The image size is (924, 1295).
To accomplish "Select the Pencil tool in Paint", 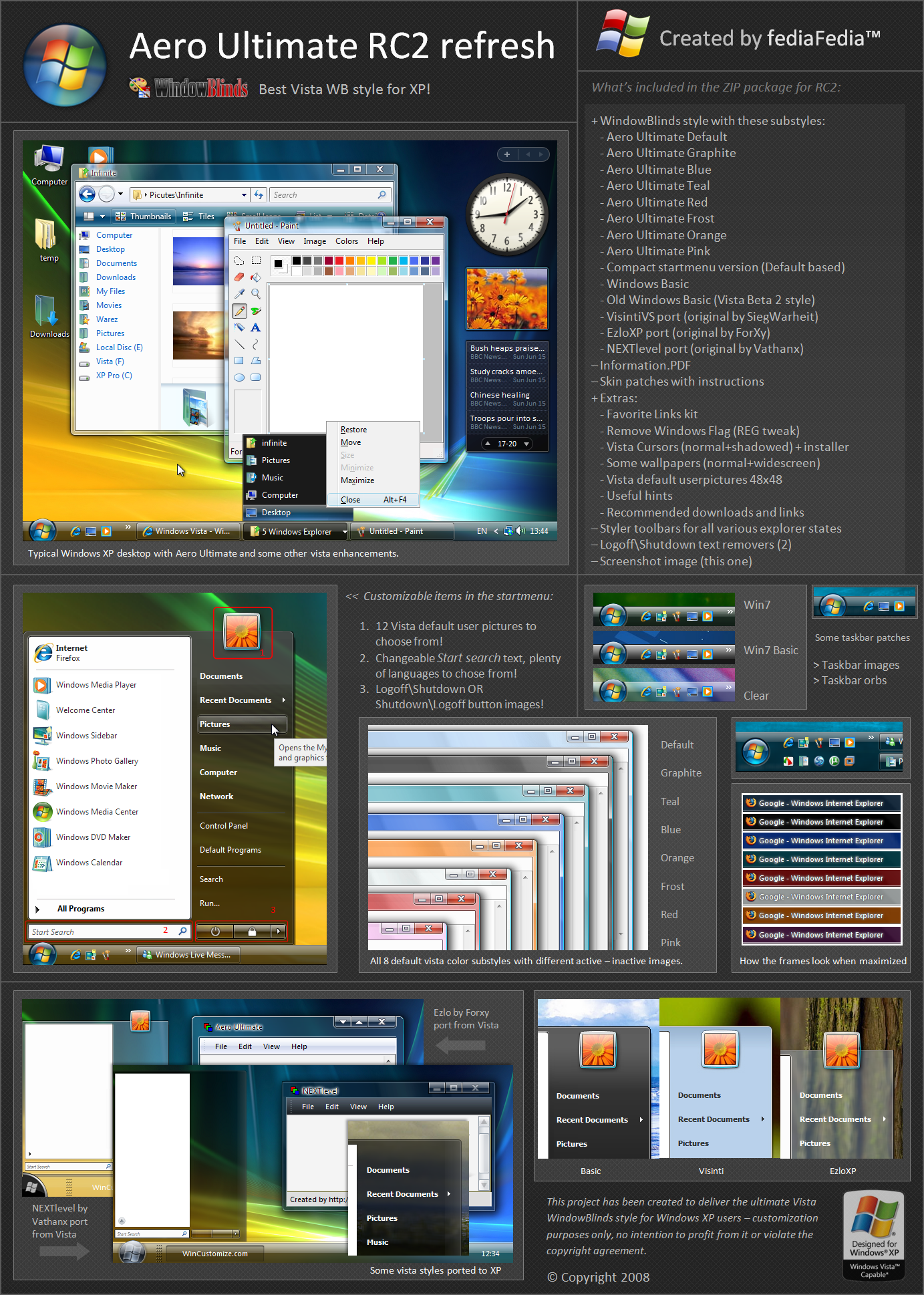I will point(239,311).
